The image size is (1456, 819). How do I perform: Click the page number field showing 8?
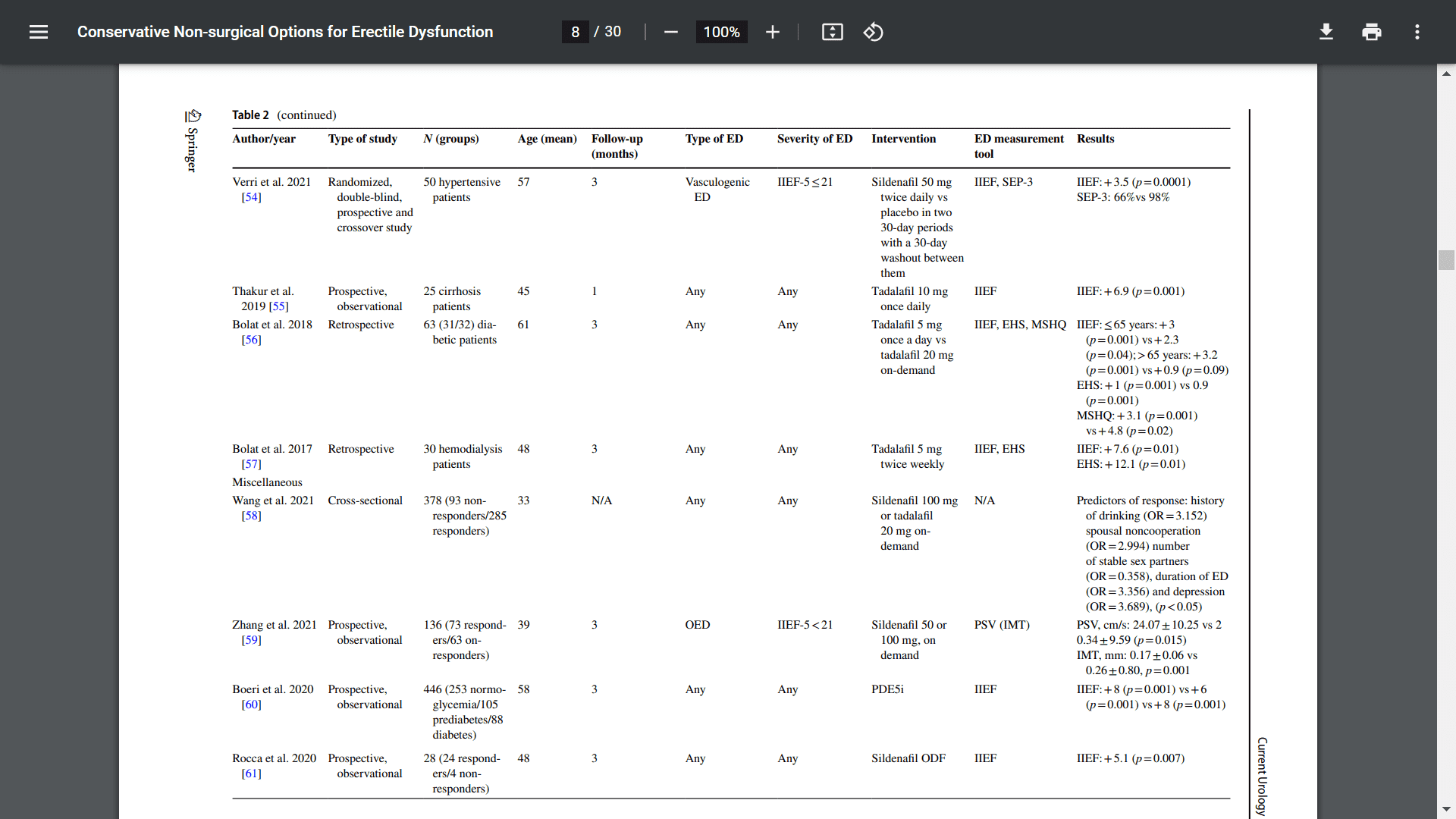576,32
